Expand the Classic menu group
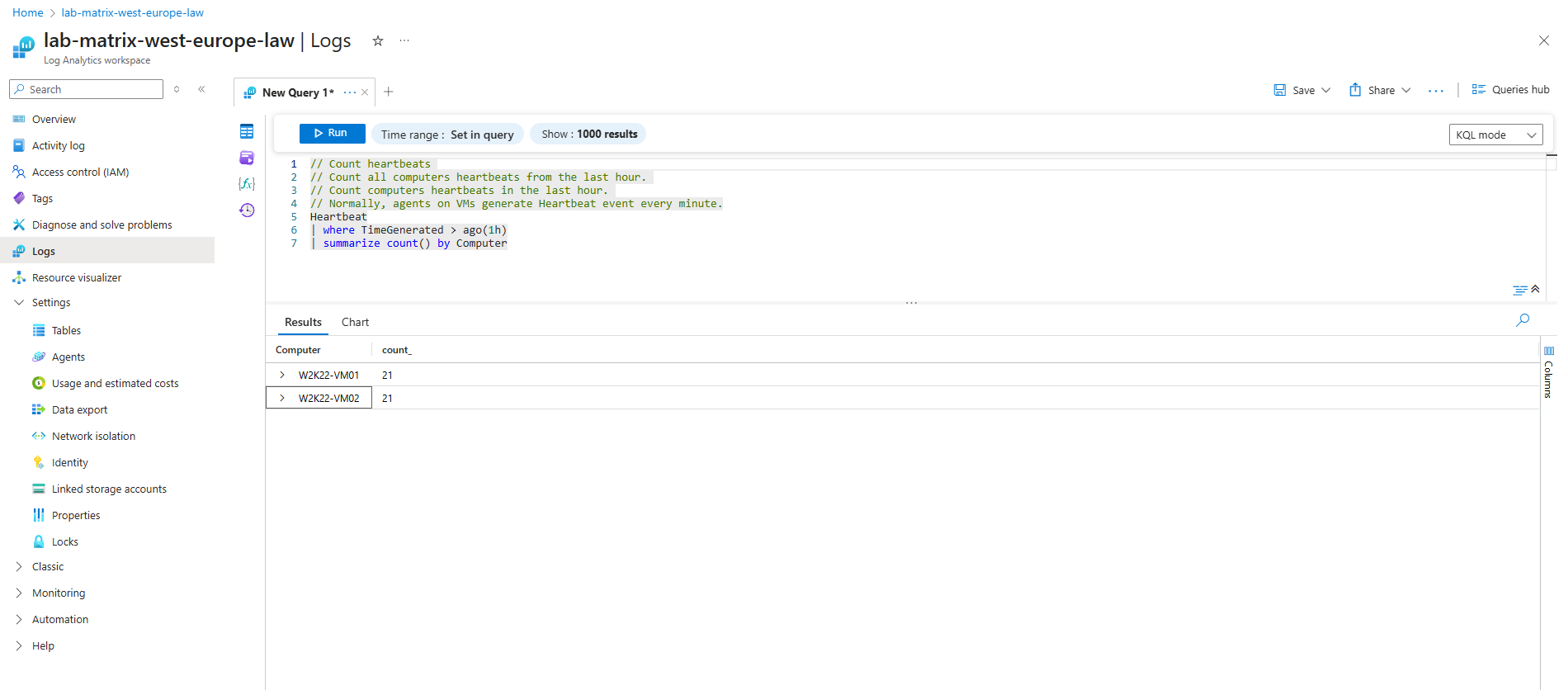This screenshot has height=690, width=1568. [x=19, y=566]
